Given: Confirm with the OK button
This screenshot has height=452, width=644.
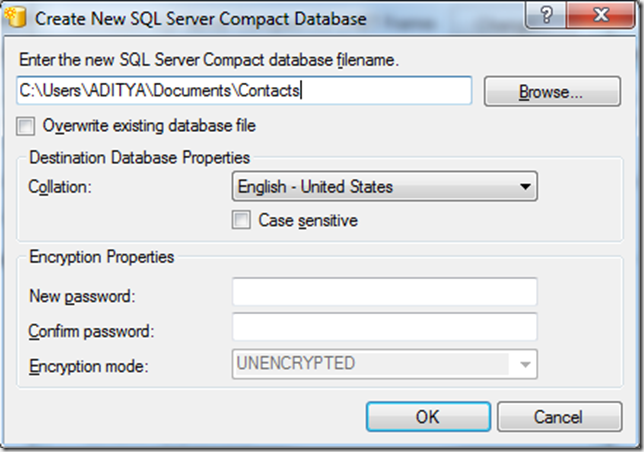Looking at the screenshot, I should 427,416.
